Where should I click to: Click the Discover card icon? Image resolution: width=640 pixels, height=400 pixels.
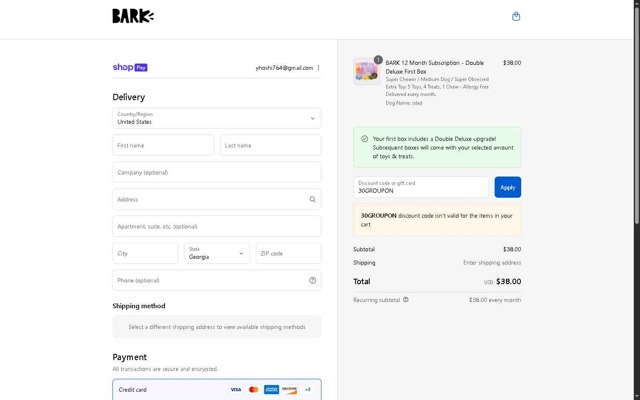click(x=289, y=389)
